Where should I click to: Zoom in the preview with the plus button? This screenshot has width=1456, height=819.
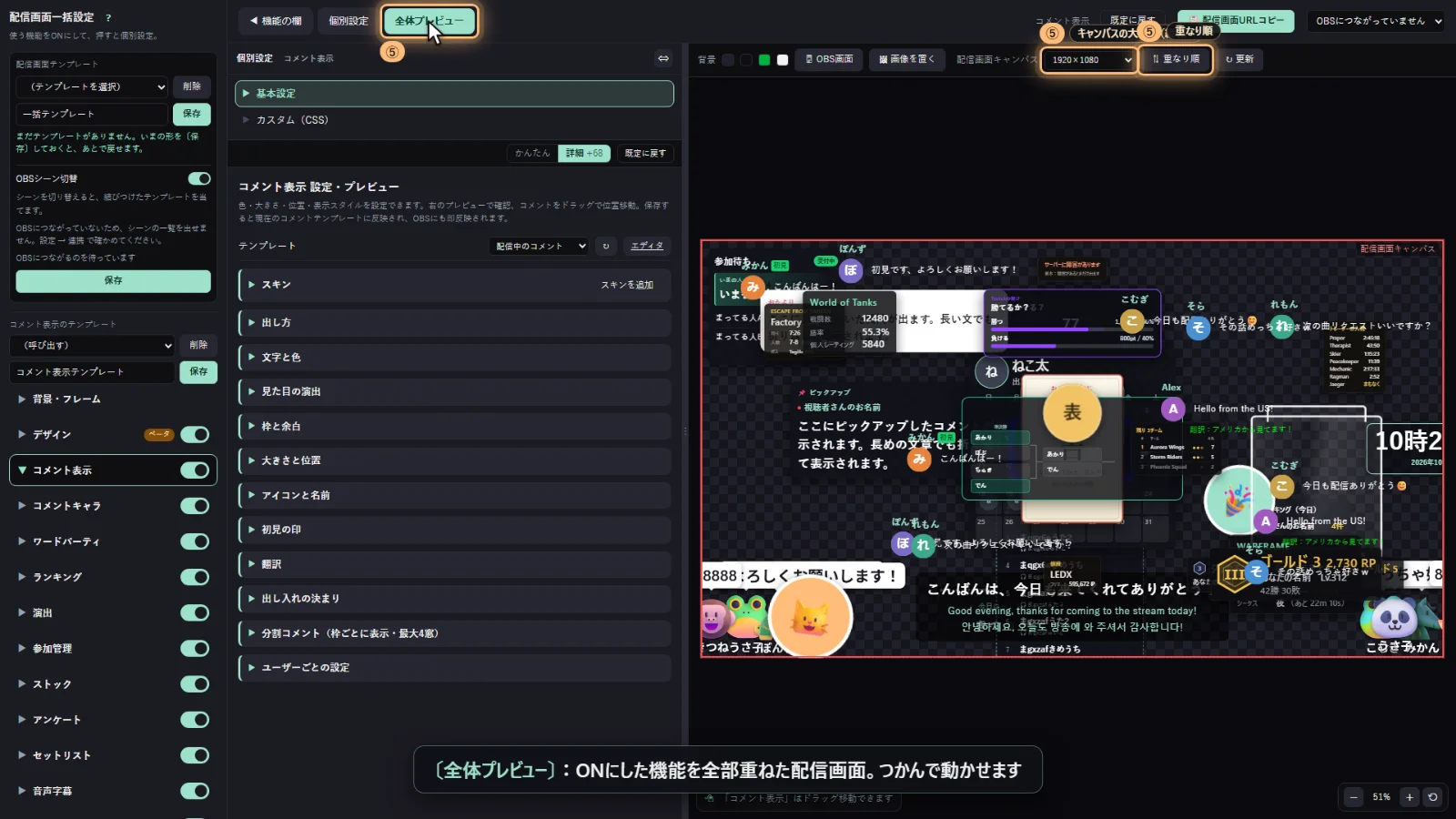click(1410, 797)
